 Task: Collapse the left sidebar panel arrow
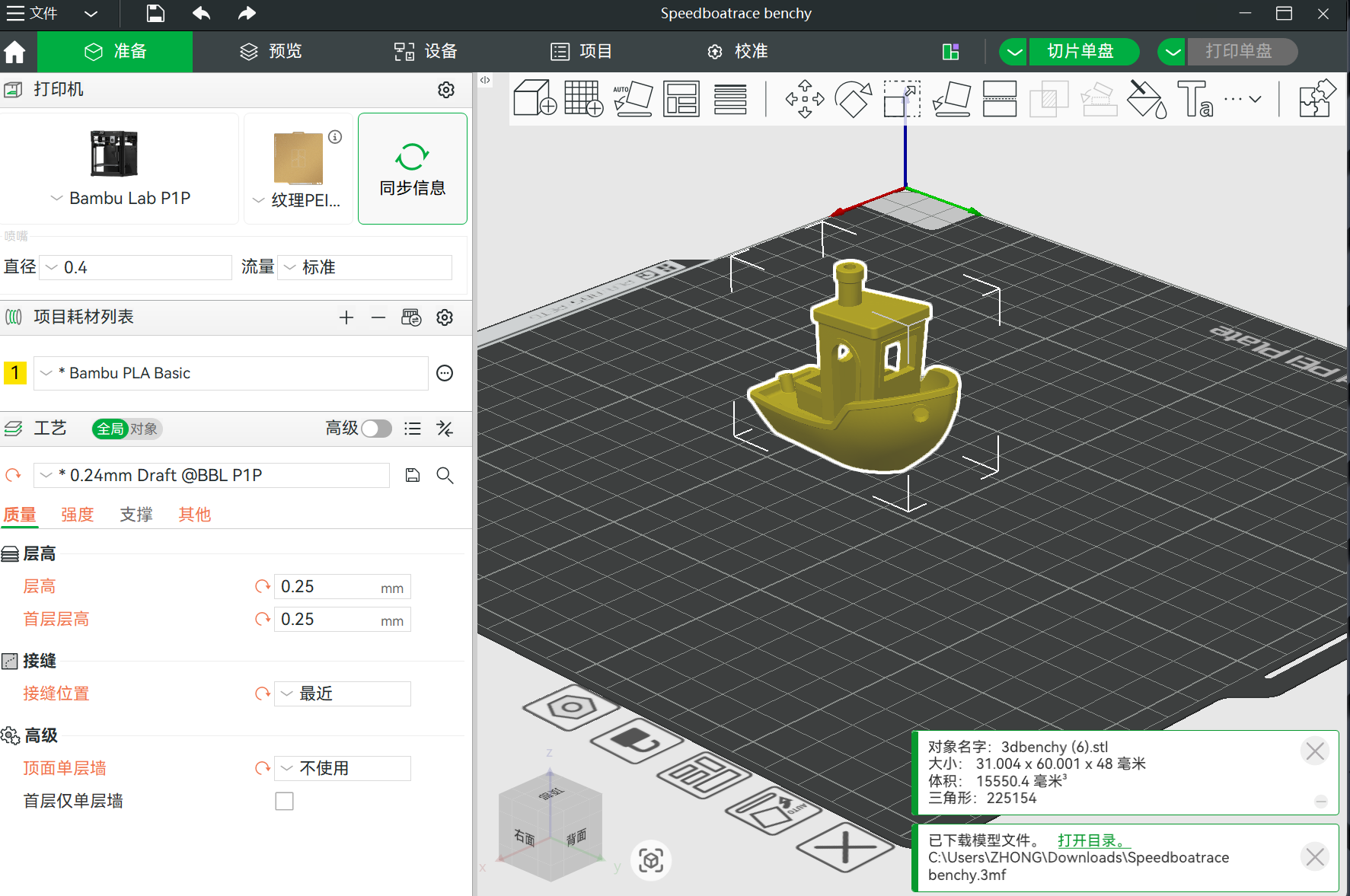pyautogui.click(x=485, y=80)
